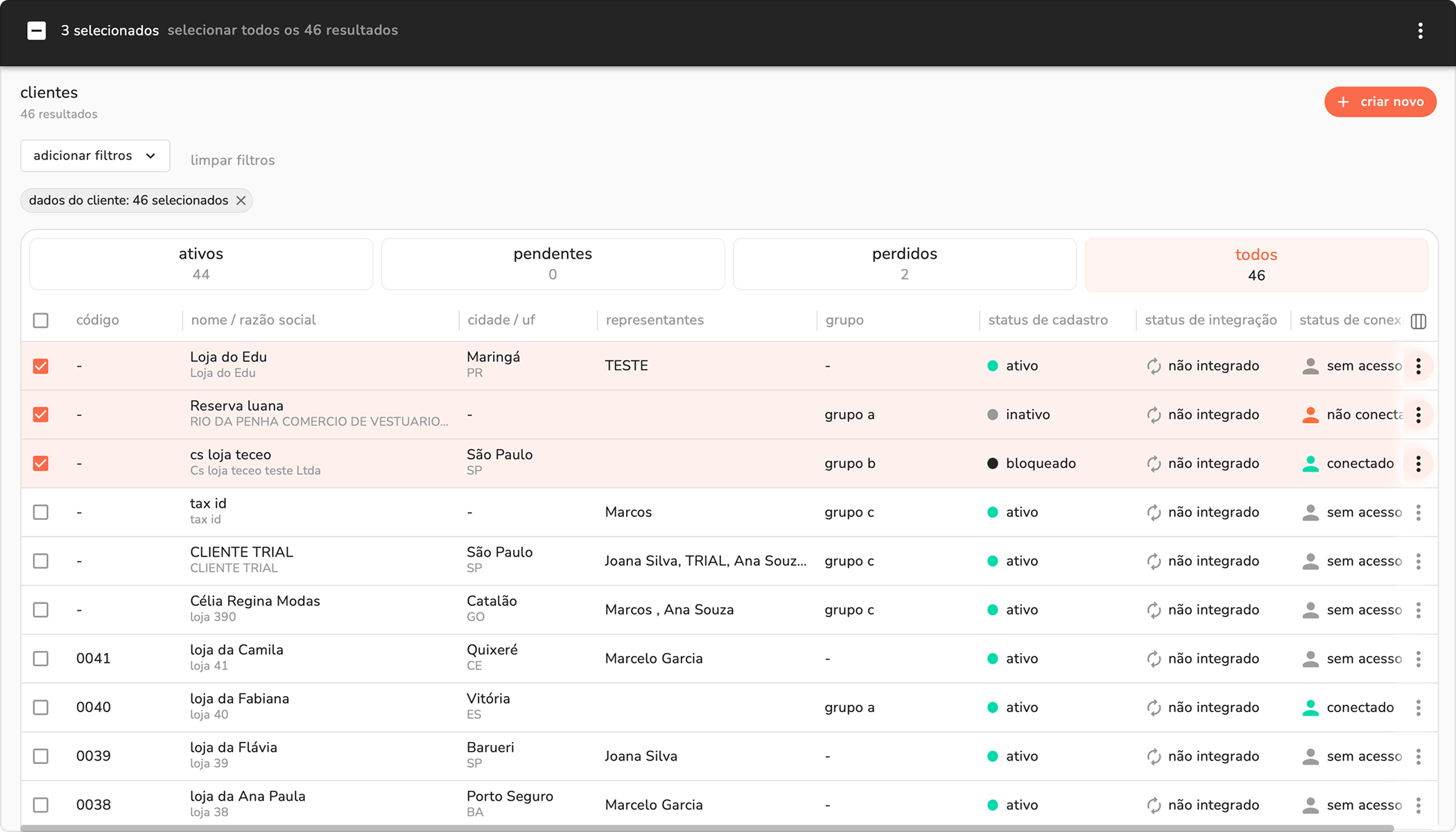
Task: Click the criar novo button
Action: tap(1380, 102)
